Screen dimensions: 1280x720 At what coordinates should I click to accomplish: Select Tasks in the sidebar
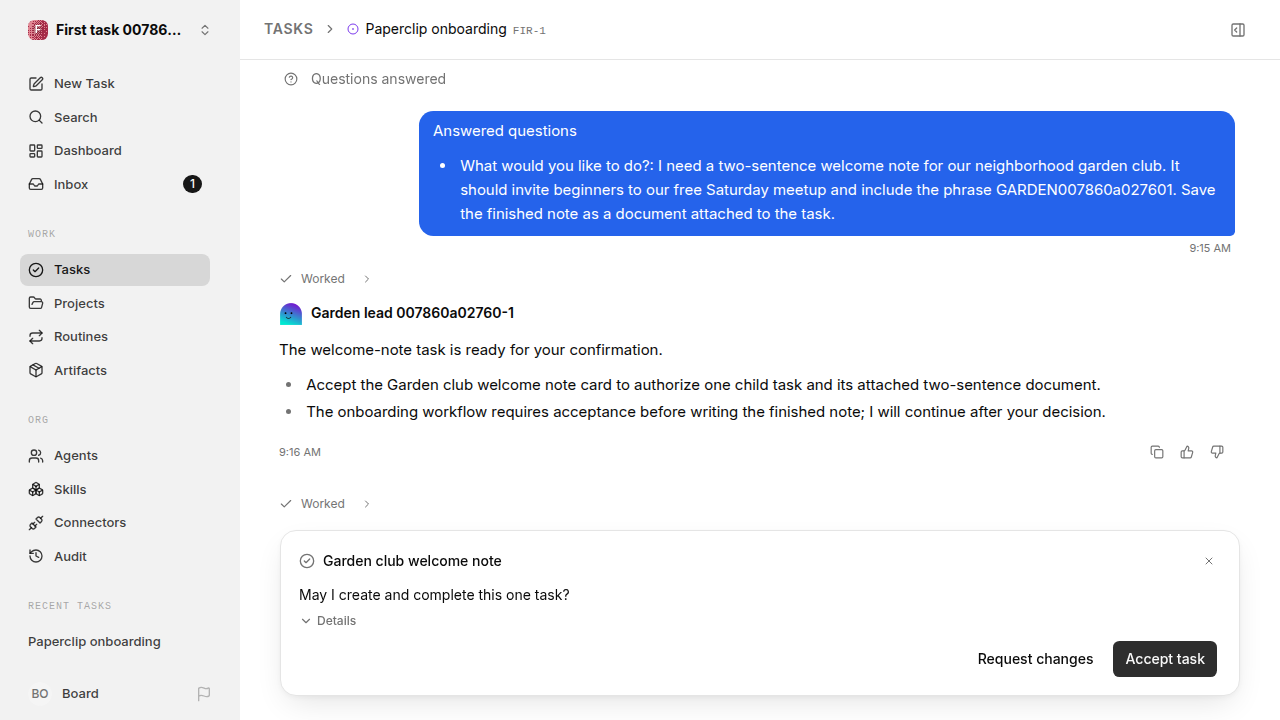(x=115, y=270)
